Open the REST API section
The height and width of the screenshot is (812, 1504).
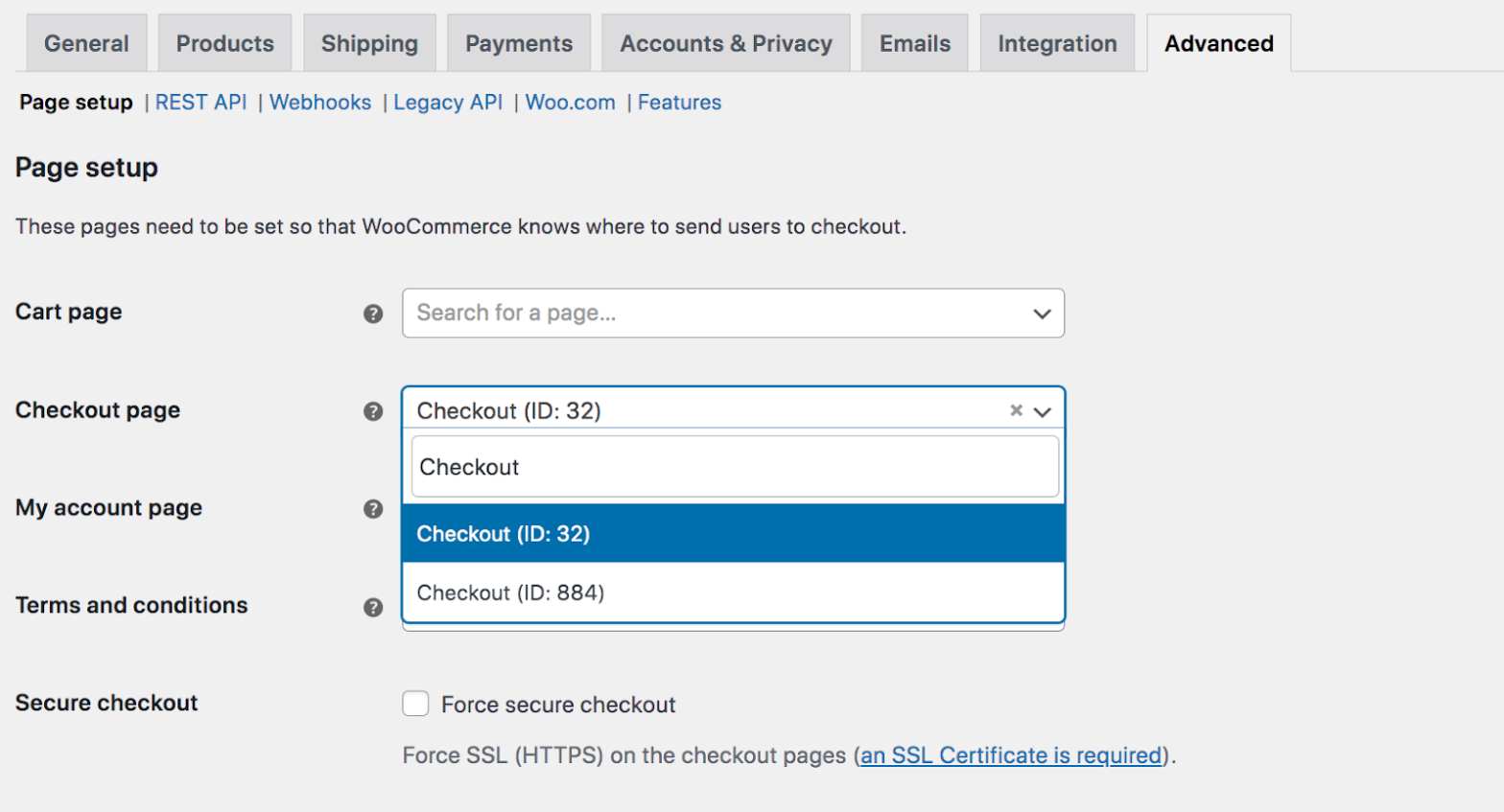coord(200,102)
